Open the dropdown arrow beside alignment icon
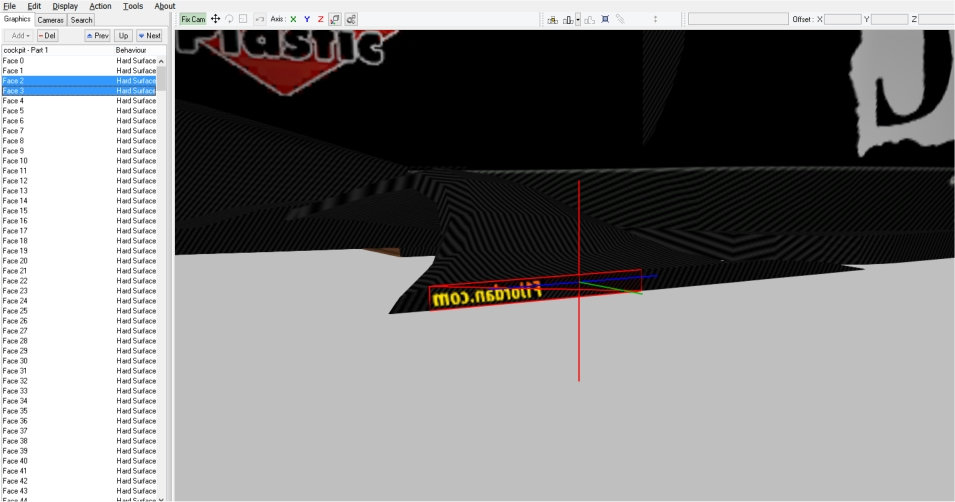Viewport: 955px width, 502px height. click(x=578, y=19)
